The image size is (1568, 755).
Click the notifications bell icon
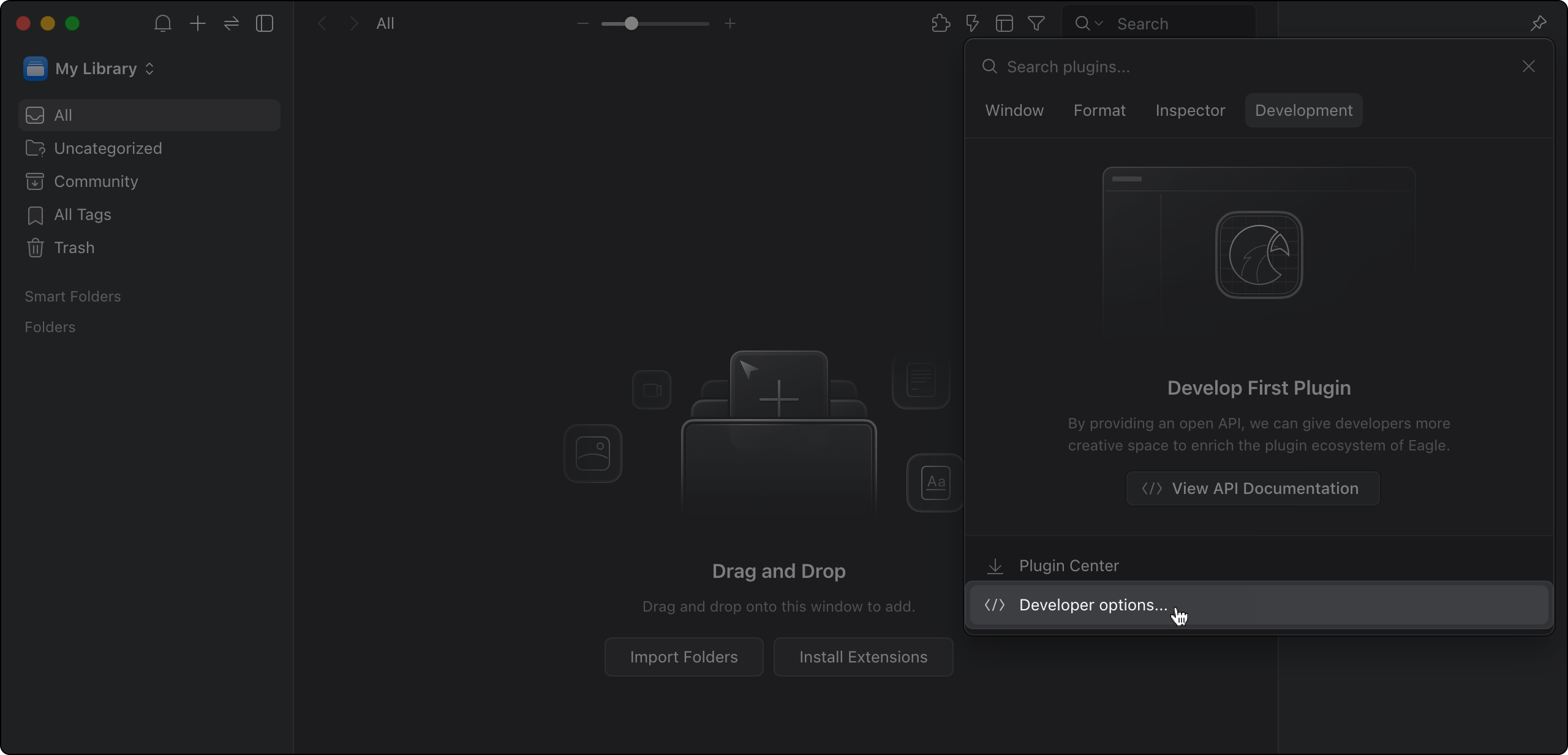162,24
